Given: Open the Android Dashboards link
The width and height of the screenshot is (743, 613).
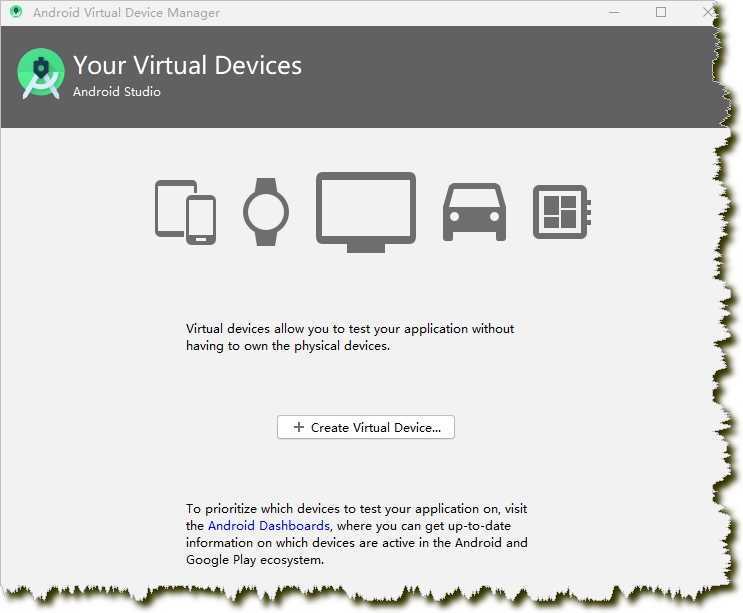Looking at the screenshot, I should pyautogui.click(x=269, y=526).
